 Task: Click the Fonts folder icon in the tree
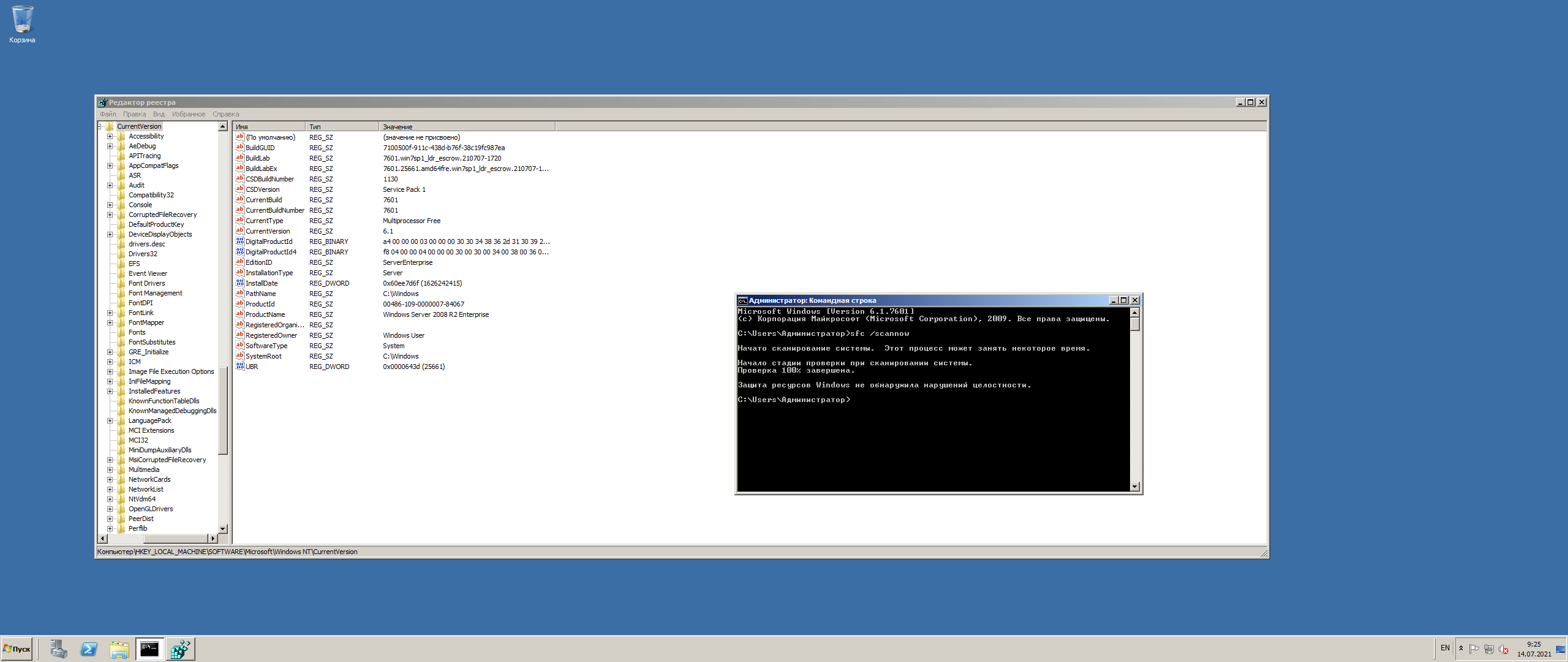click(121, 332)
